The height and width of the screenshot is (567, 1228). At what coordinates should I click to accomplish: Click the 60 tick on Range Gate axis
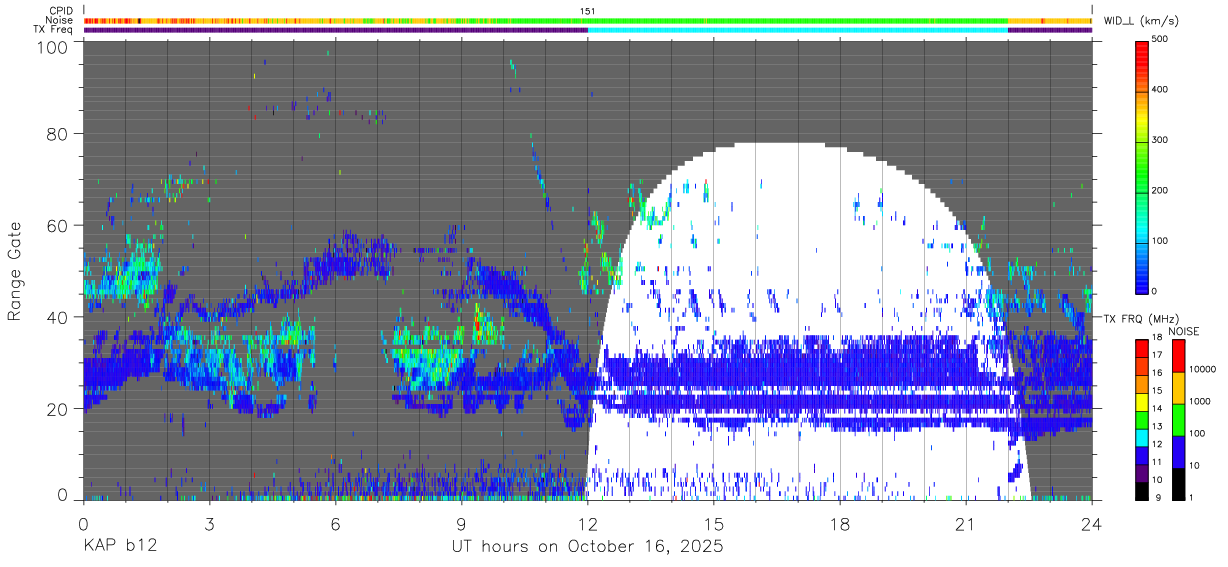(x=58, y=226)
